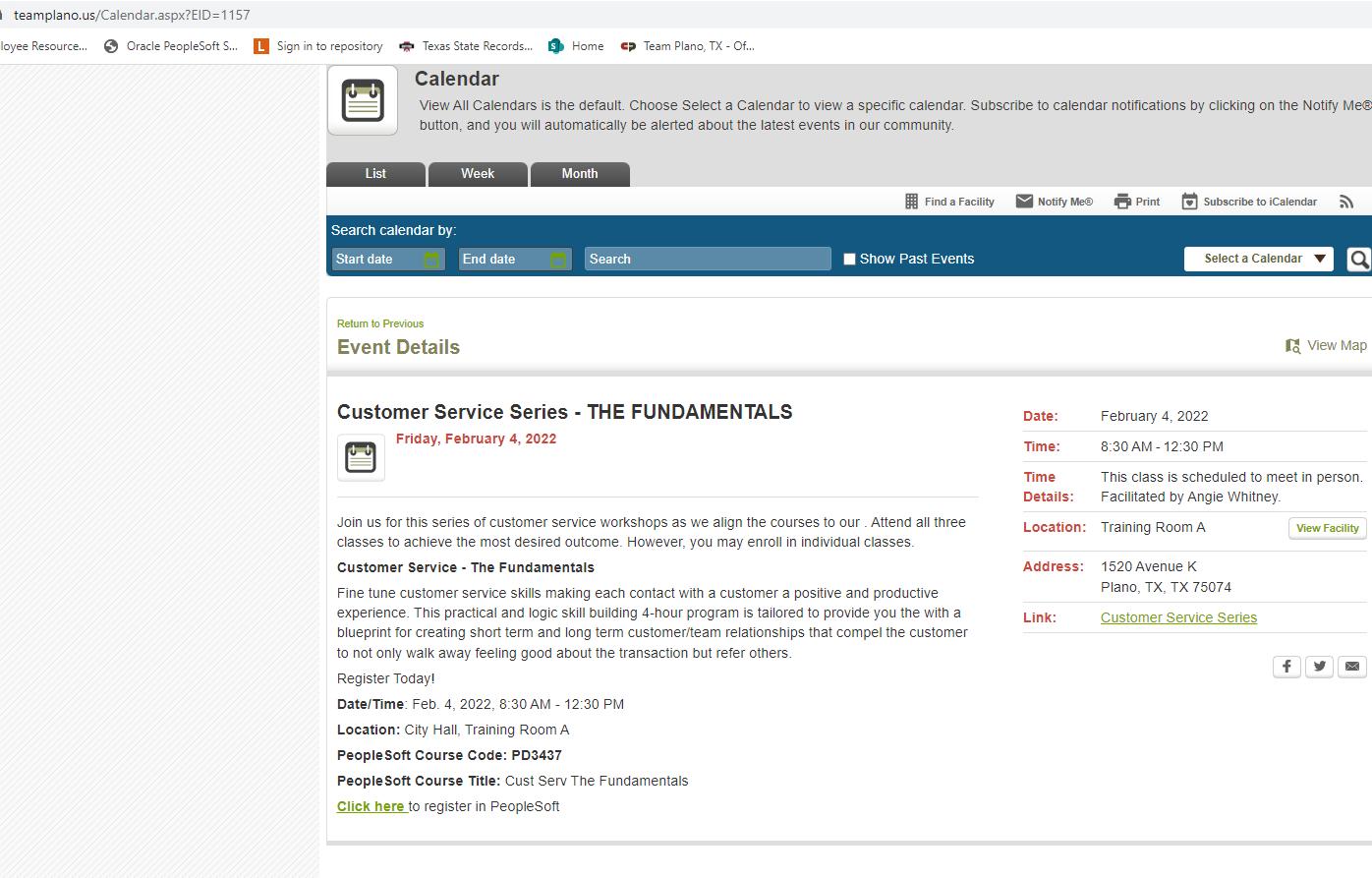Open Texas State Records bookmark
The image size is (1372, 878).
tap(466, 46)
